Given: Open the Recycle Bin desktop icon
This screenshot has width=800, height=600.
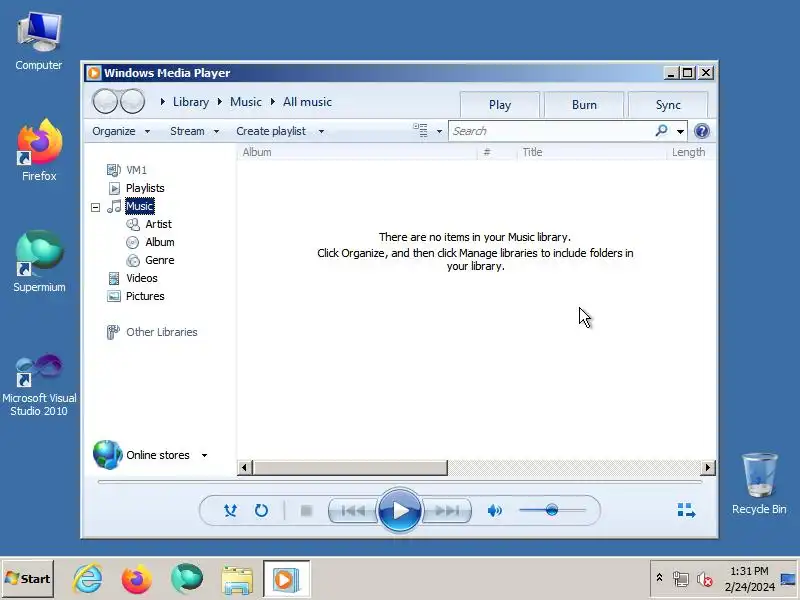Looking at the screenshot, I should [x=759, y=483].
